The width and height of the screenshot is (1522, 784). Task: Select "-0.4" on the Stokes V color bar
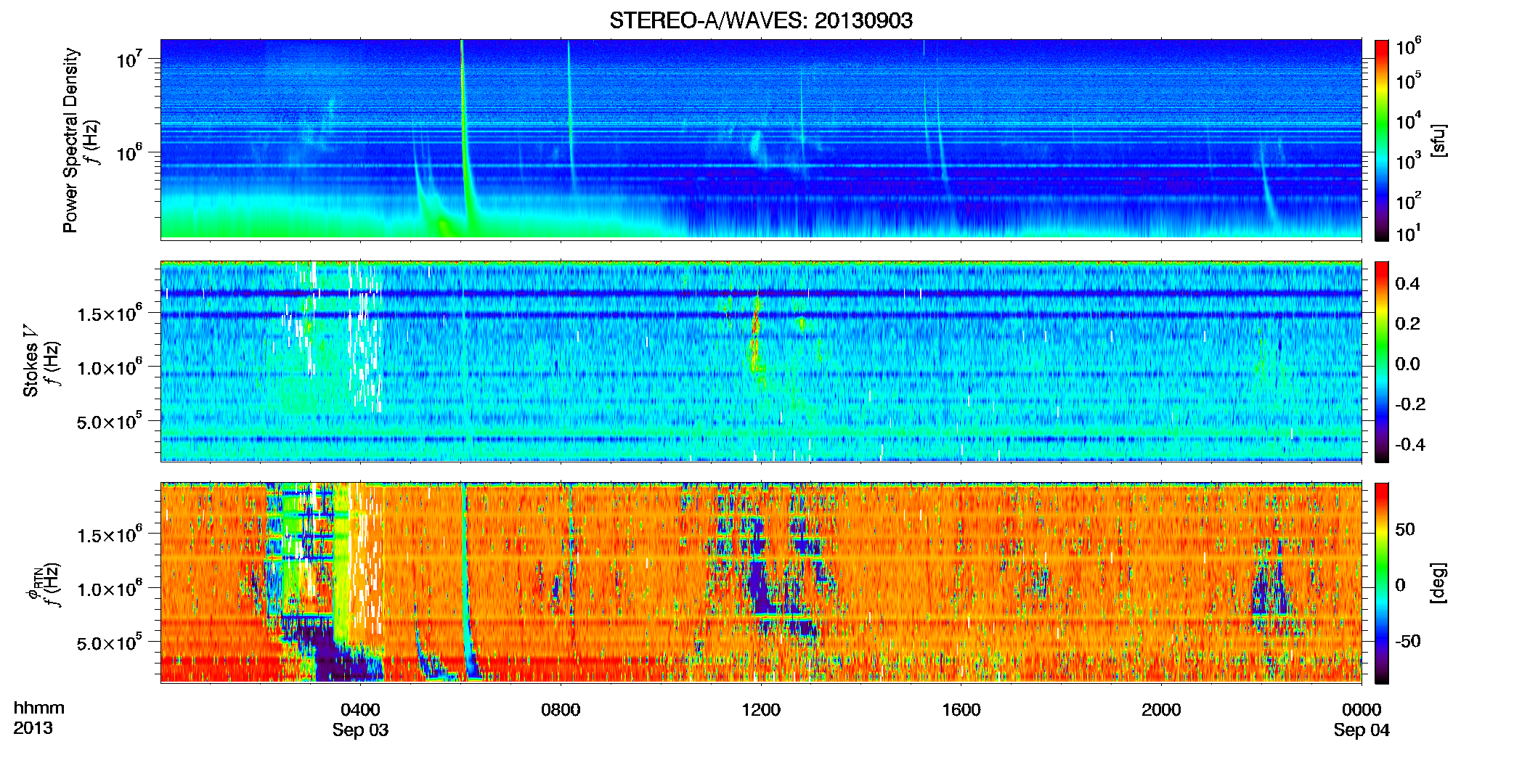click(x=1409, y=444)
